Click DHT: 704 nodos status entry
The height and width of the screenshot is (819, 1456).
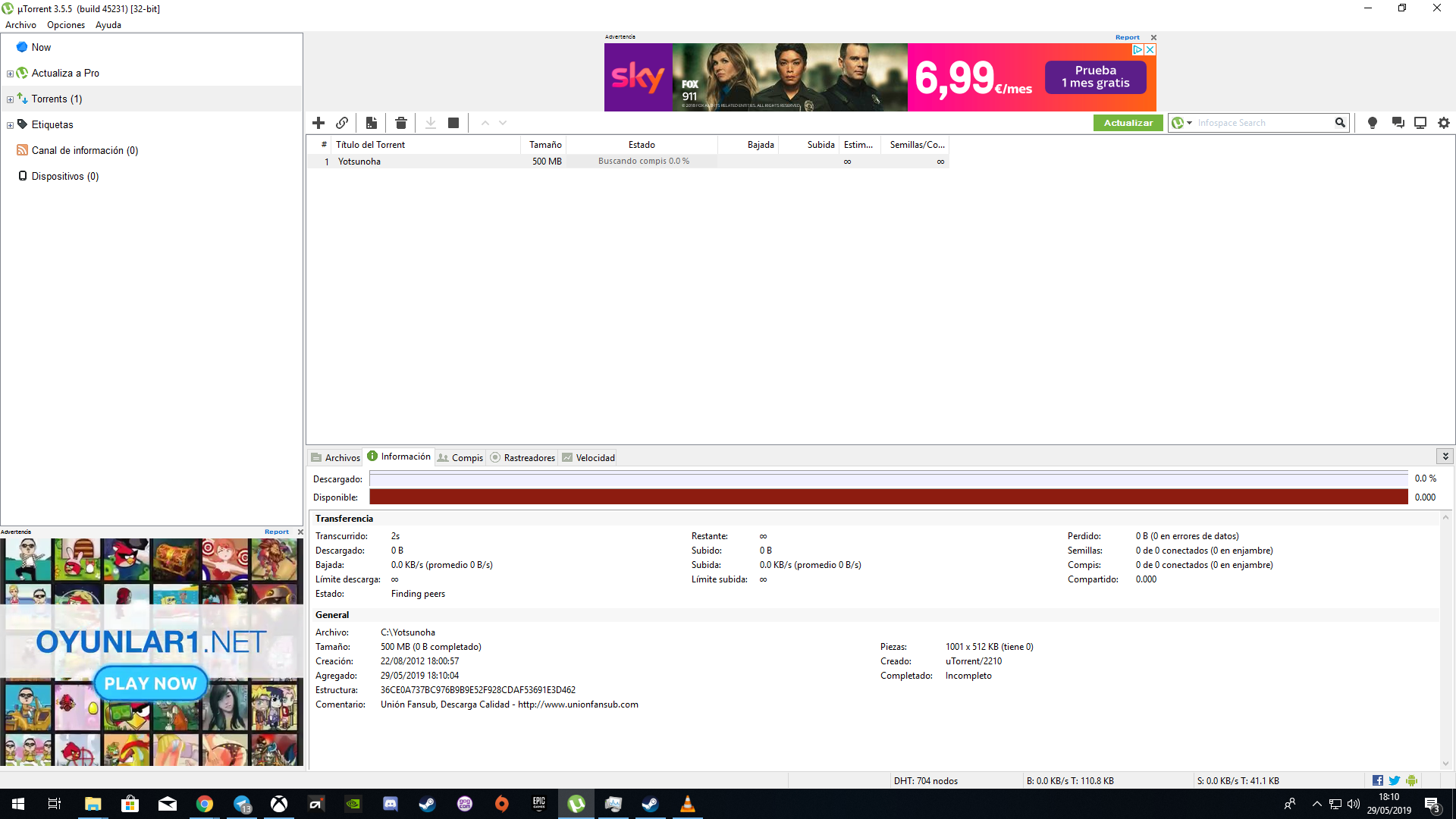(x=925, y=780)
